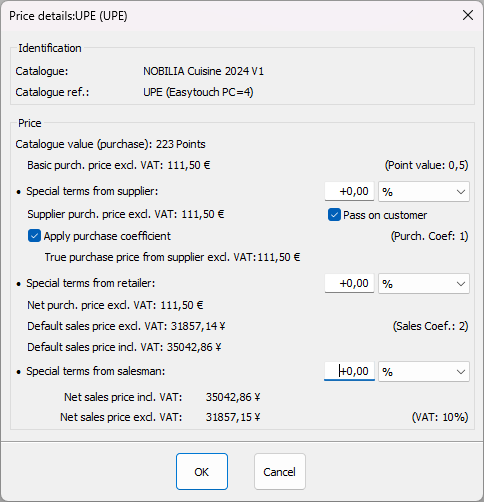The image size is (484, 502).
Task: Click the Sales Coef.: 2 label
Action: point(430,326)
